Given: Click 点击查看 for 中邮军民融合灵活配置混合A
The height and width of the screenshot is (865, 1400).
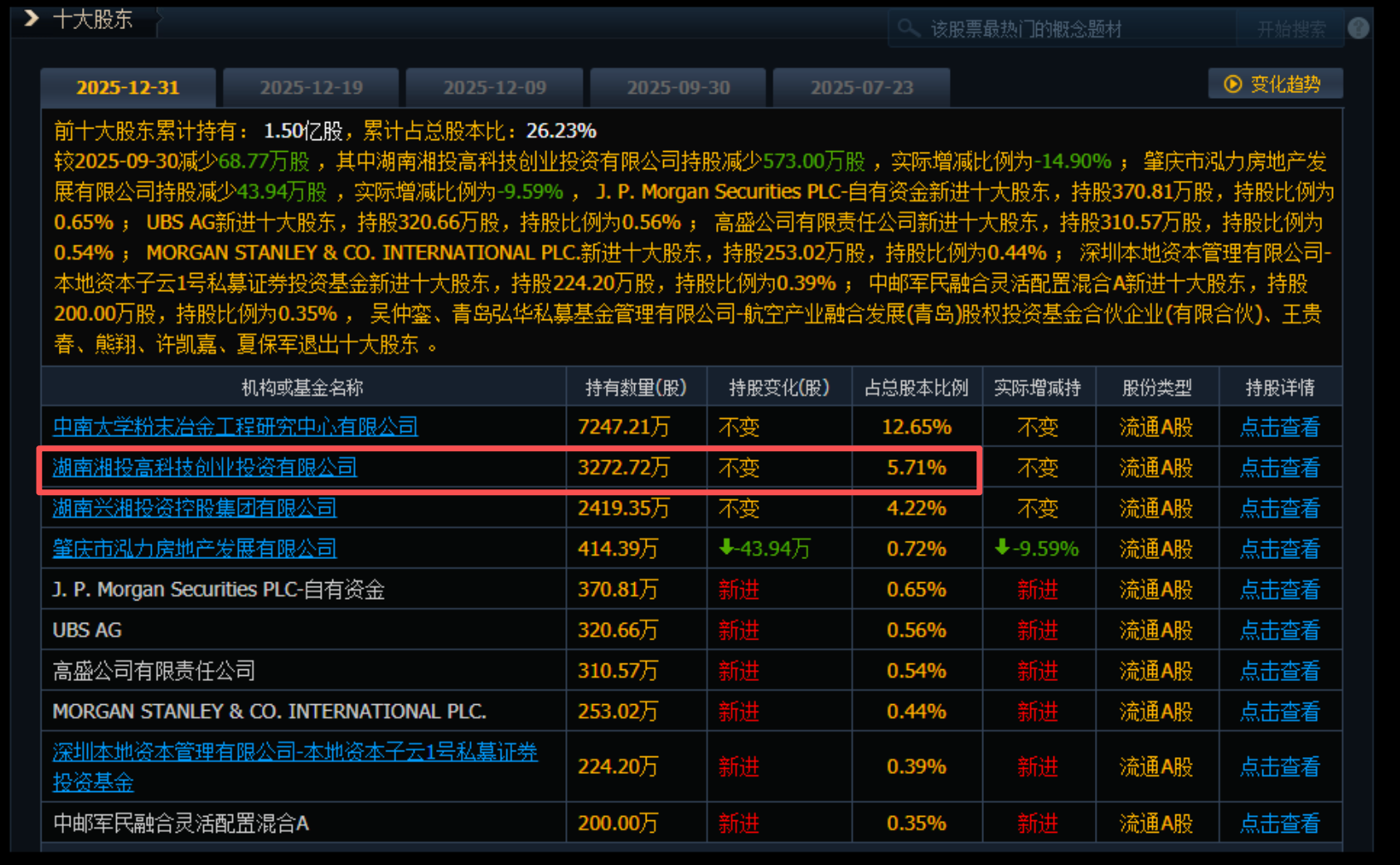Looking at the screenshot, I should pos(1279,824).
